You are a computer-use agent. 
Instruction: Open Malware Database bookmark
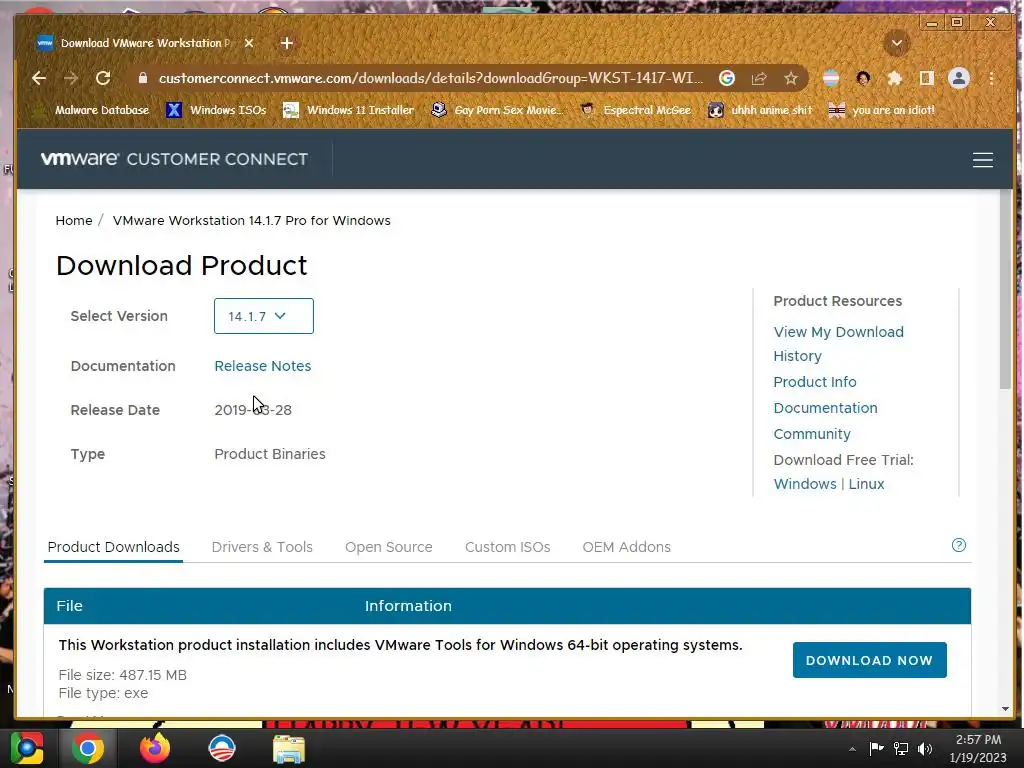(x=91, y=110)
